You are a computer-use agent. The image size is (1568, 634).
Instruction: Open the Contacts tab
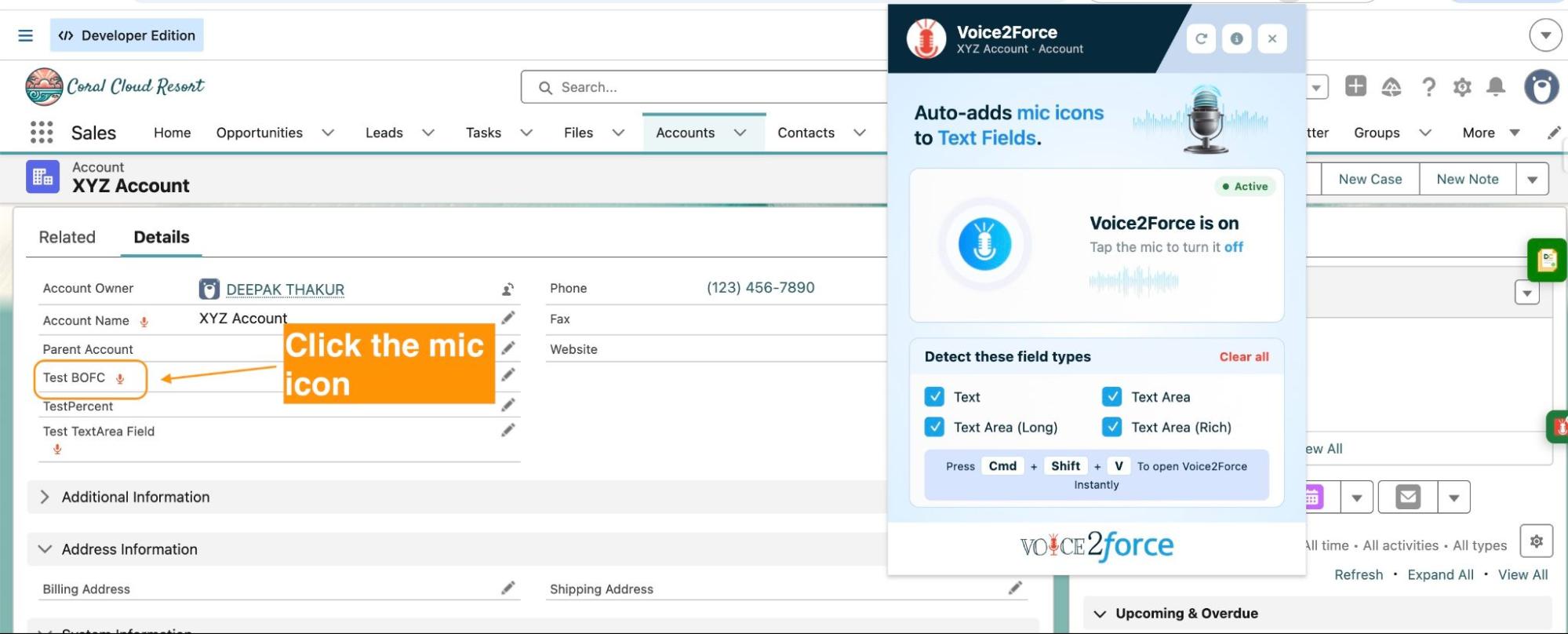tap(806, 133)
